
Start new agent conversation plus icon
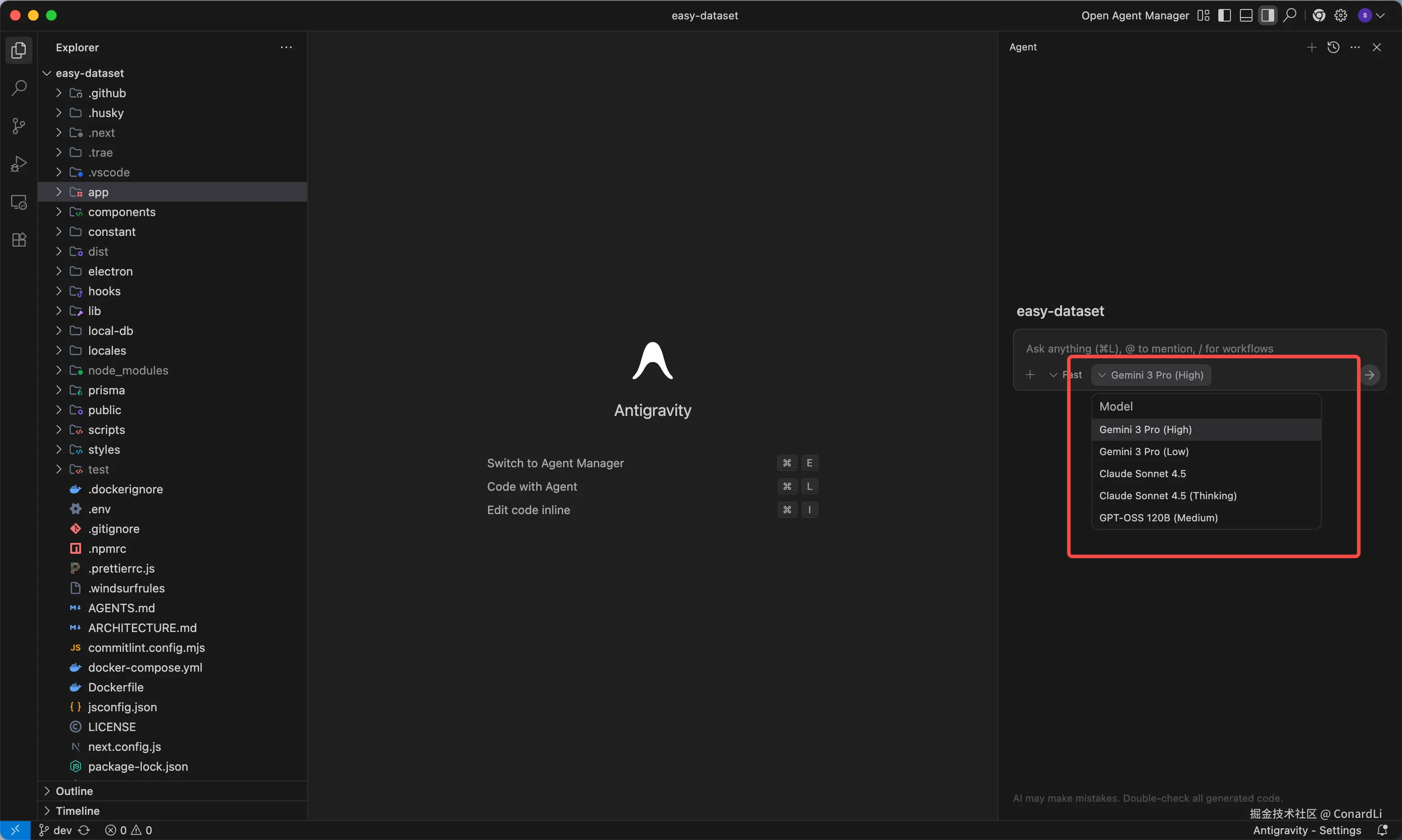[x=1312, y=48]
